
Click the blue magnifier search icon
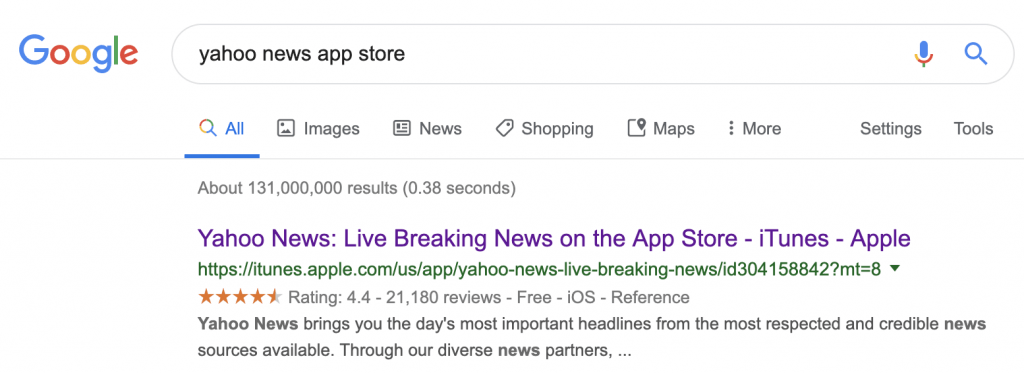(x=976, y=54)
